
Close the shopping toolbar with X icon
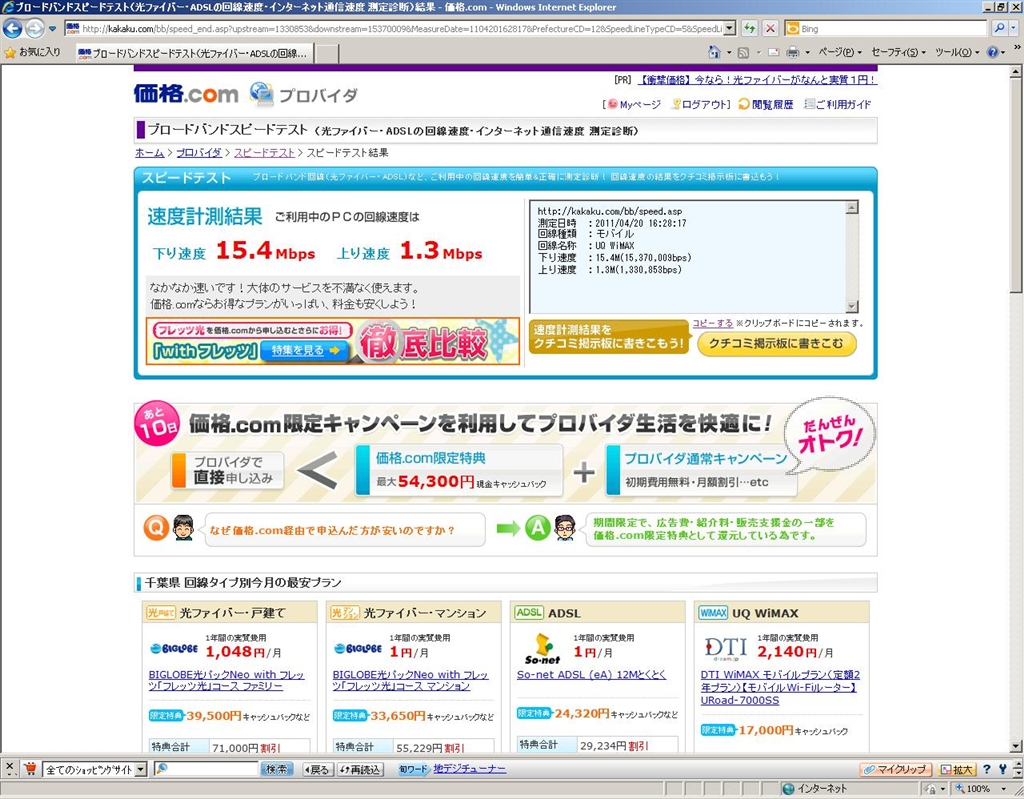click(10, 768)
